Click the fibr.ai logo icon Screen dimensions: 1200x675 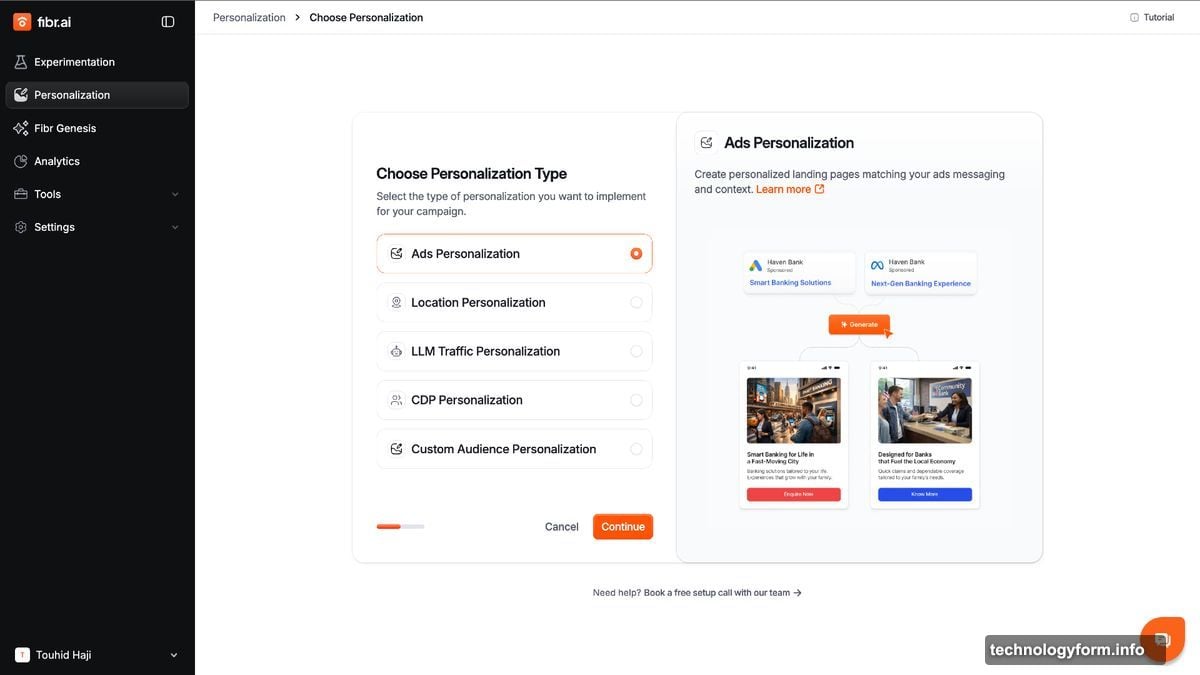[x=22, y=21]
